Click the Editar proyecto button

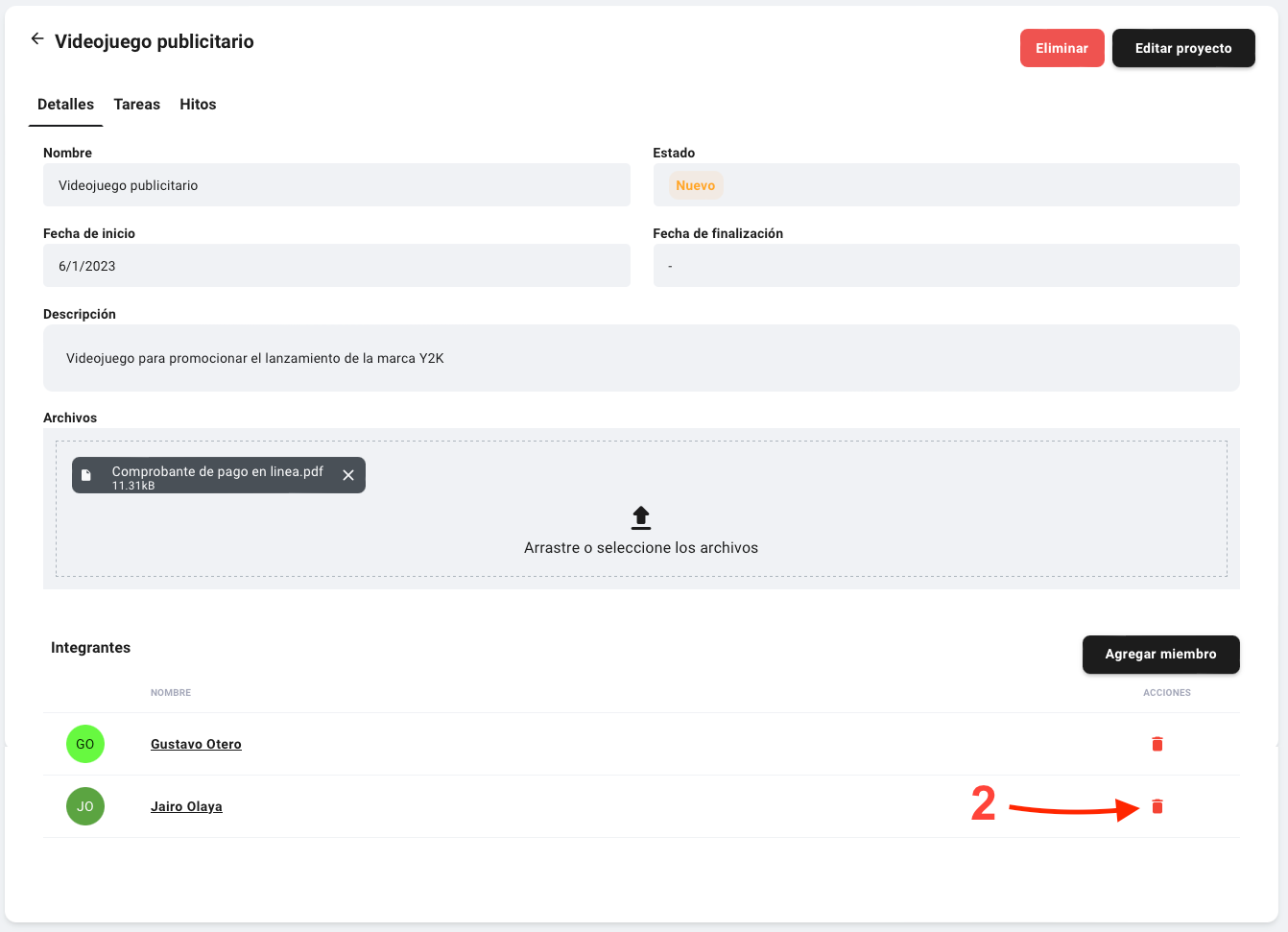[x=1182, y=48]
